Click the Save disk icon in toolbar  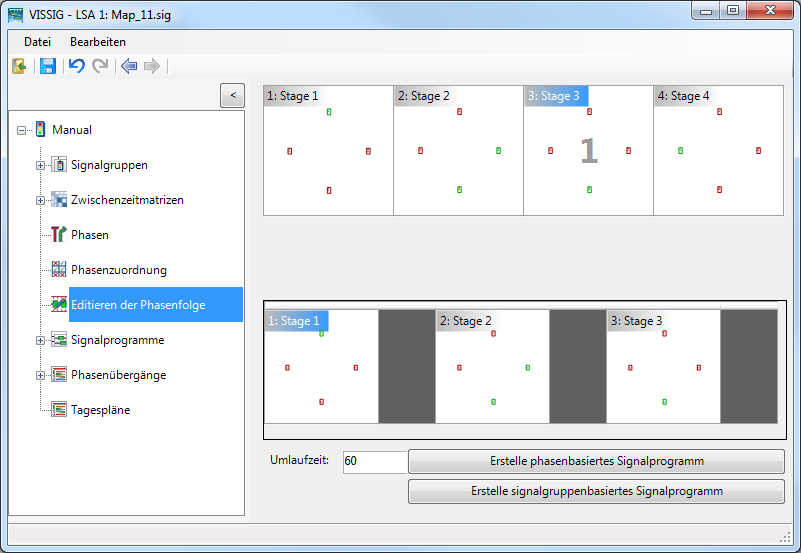[47, 66]
